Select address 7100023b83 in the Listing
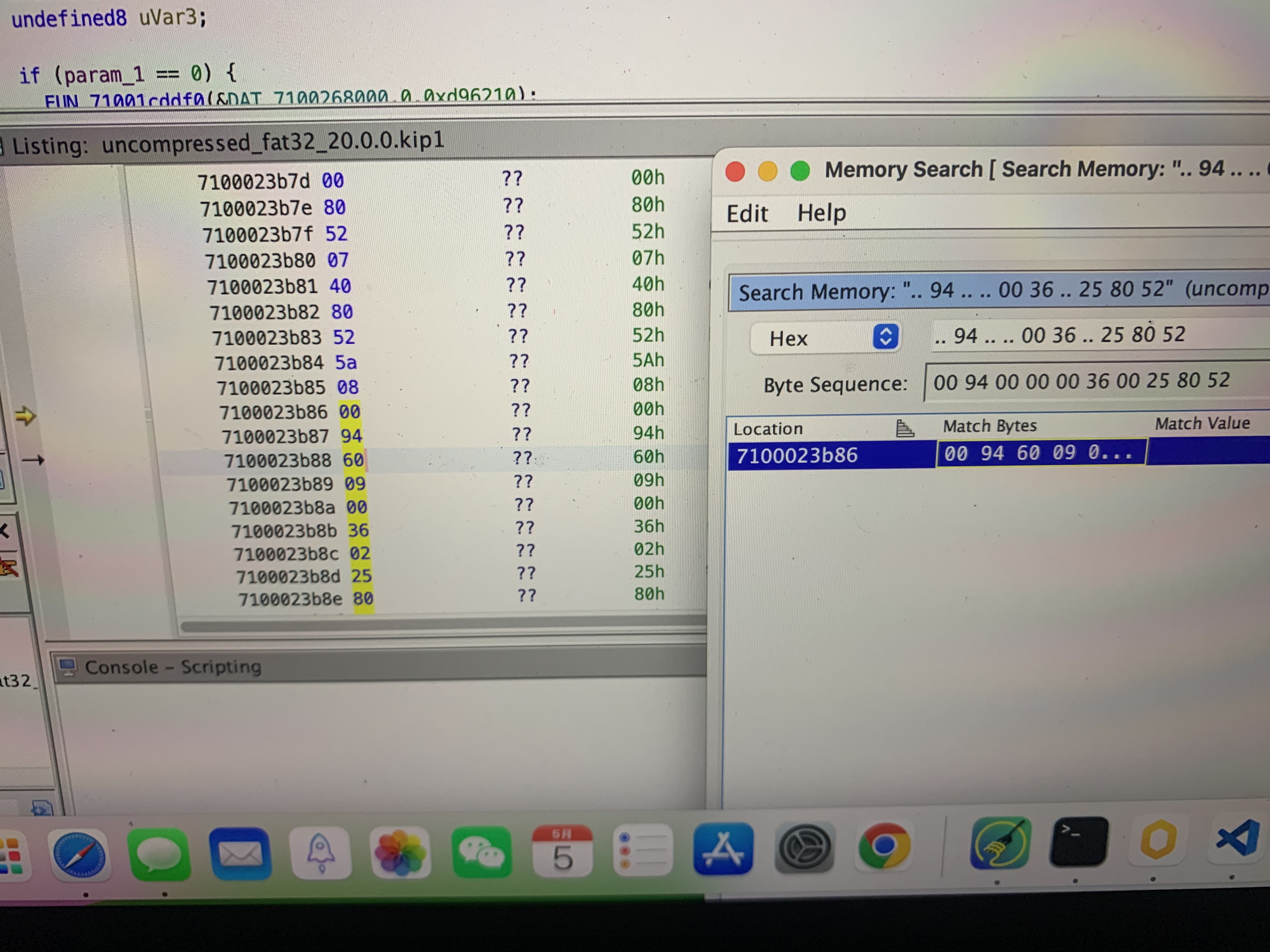1270x952 pixels. [267, 337]
